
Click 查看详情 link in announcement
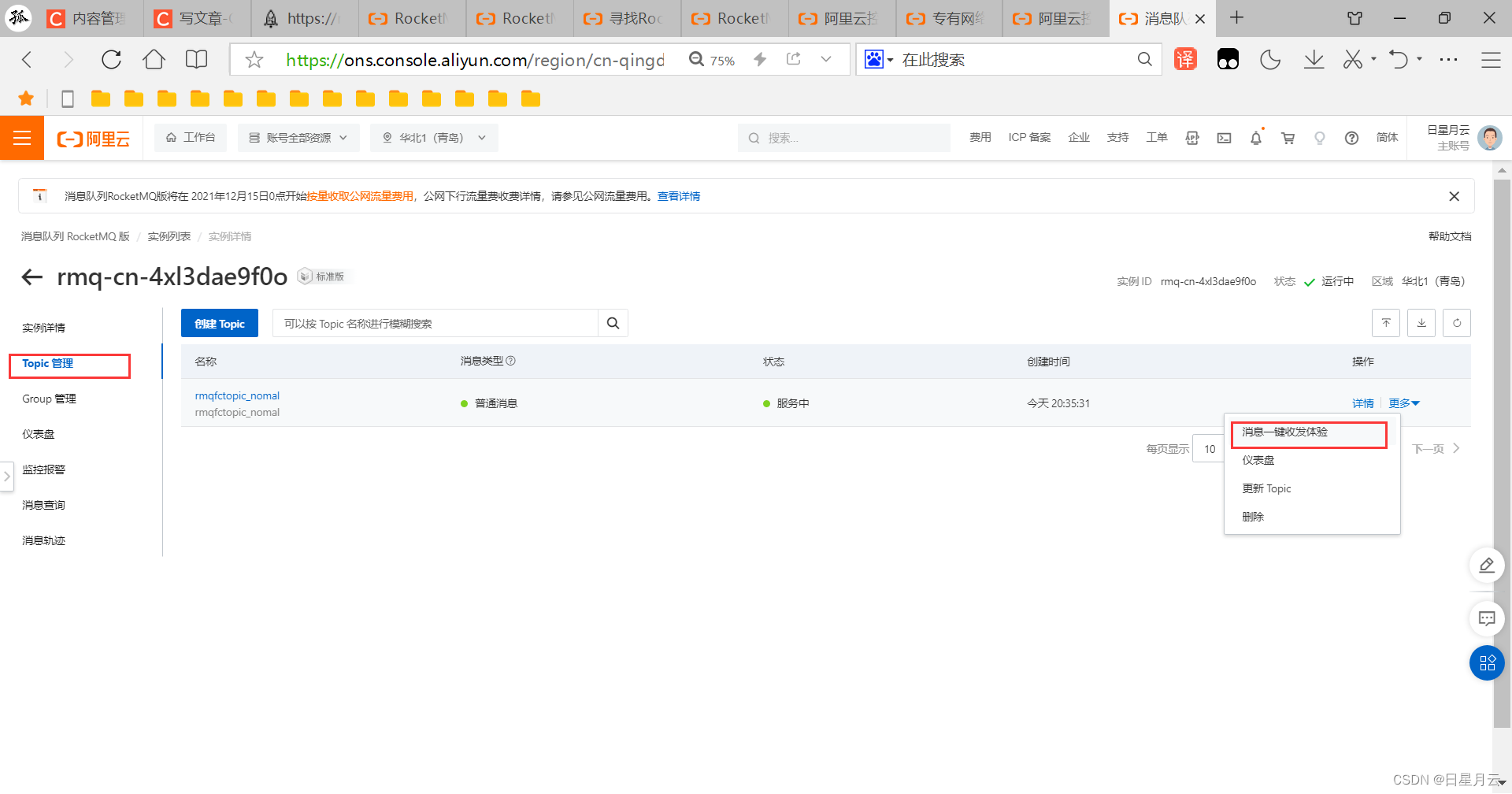click(x=679, y=196)
